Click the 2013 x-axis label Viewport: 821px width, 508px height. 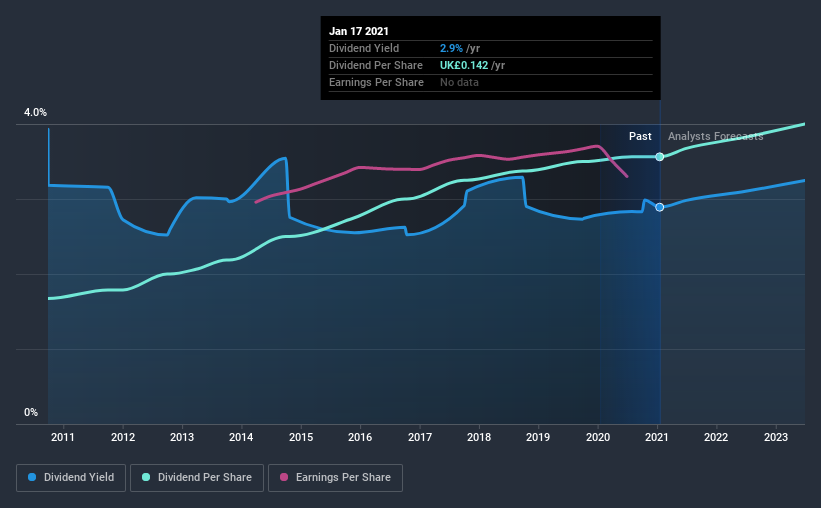[x=182, y=437]
